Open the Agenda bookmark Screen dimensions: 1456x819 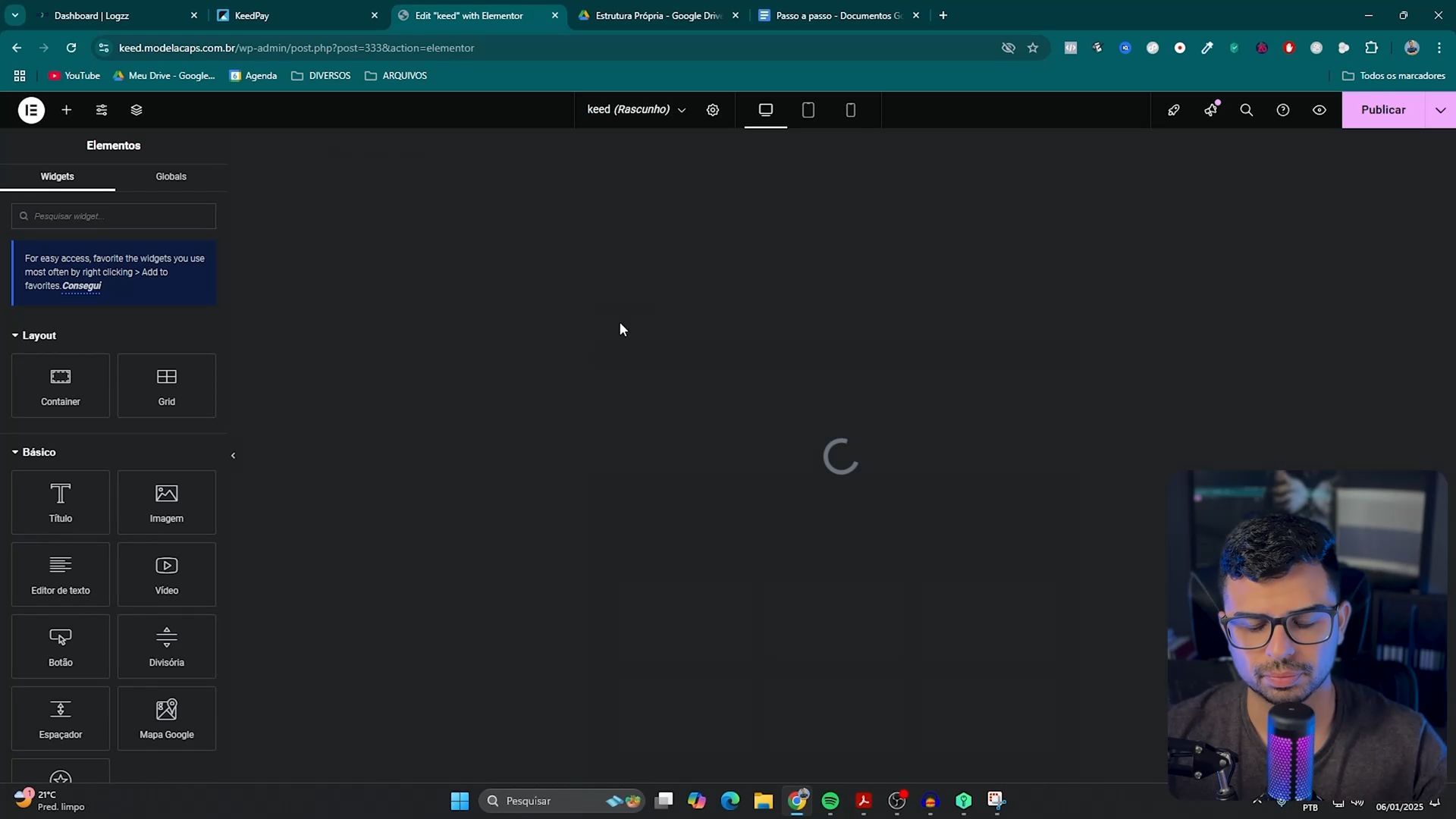point(253,76)
